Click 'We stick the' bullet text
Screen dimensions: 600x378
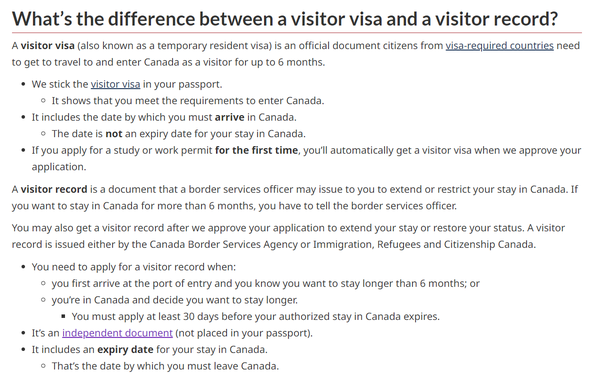[x=60, y=84]
